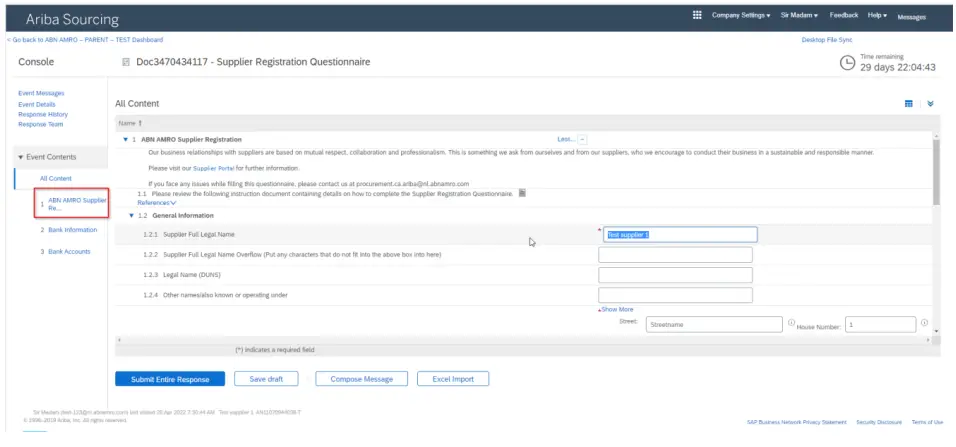Click the Legal Name Overflow input field

[675, 255]
